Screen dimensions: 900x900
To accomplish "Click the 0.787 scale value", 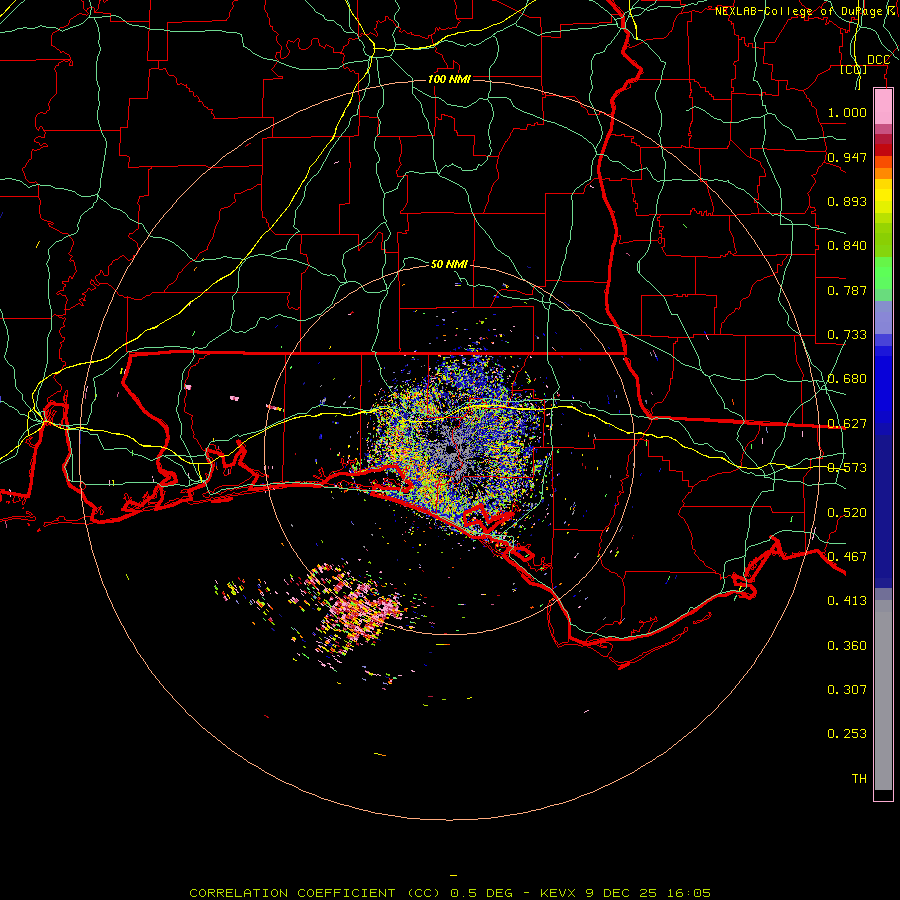I will pyautogui.click(x=847, y=290).
